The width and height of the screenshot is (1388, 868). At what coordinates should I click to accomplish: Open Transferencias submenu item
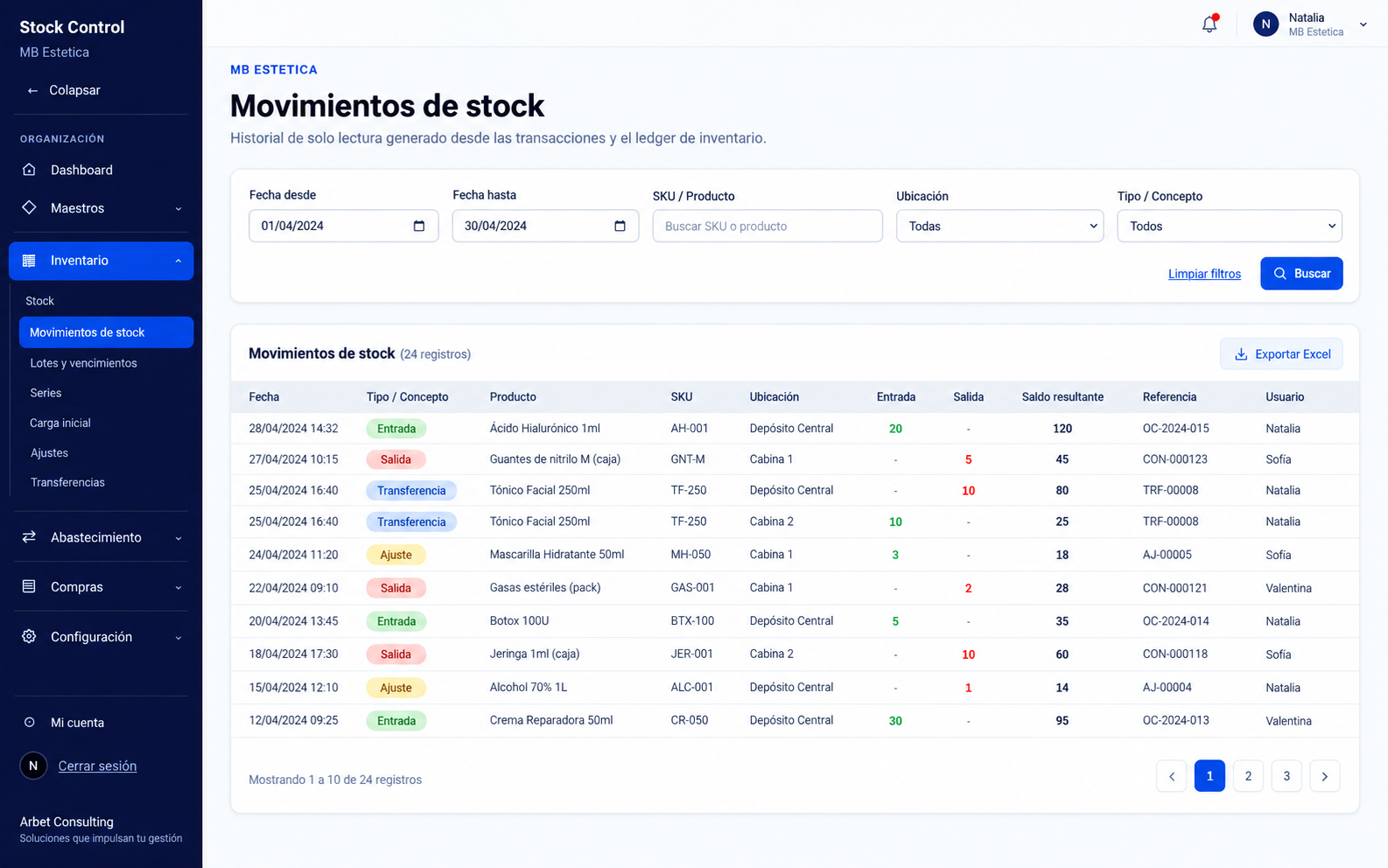(x=67, y=482)
